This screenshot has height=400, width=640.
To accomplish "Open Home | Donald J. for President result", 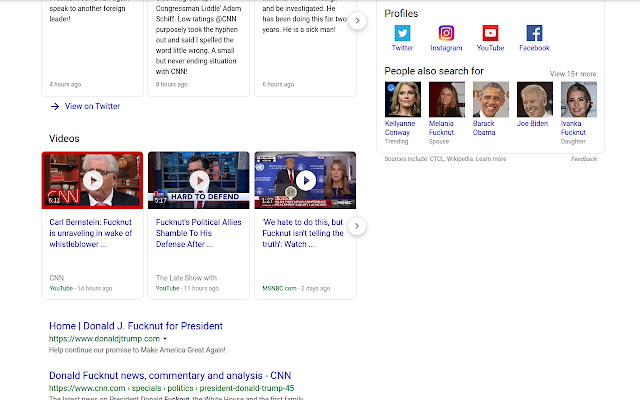I will pos(136,326).
